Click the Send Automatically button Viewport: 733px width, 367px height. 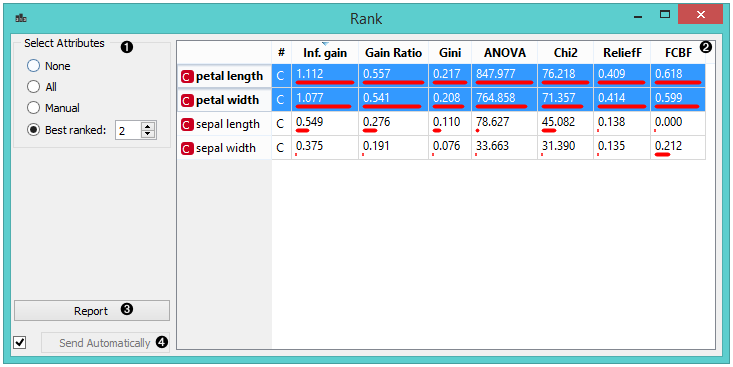(x=105, y=343)
